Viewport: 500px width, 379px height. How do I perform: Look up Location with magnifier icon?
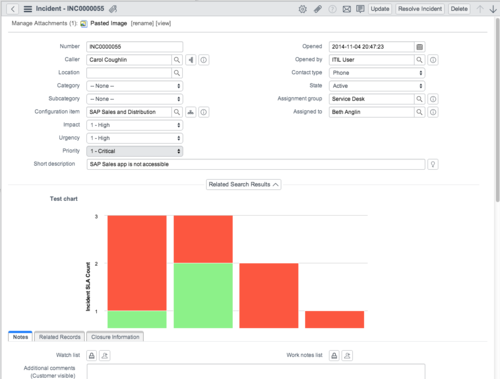pyautogui.click(x=177, y=73)
